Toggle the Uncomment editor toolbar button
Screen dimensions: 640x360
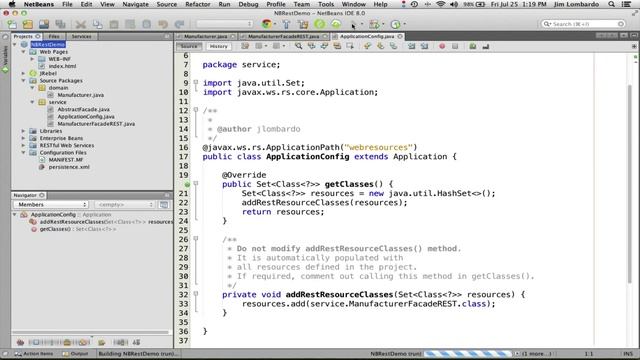(x=486, y=46)
